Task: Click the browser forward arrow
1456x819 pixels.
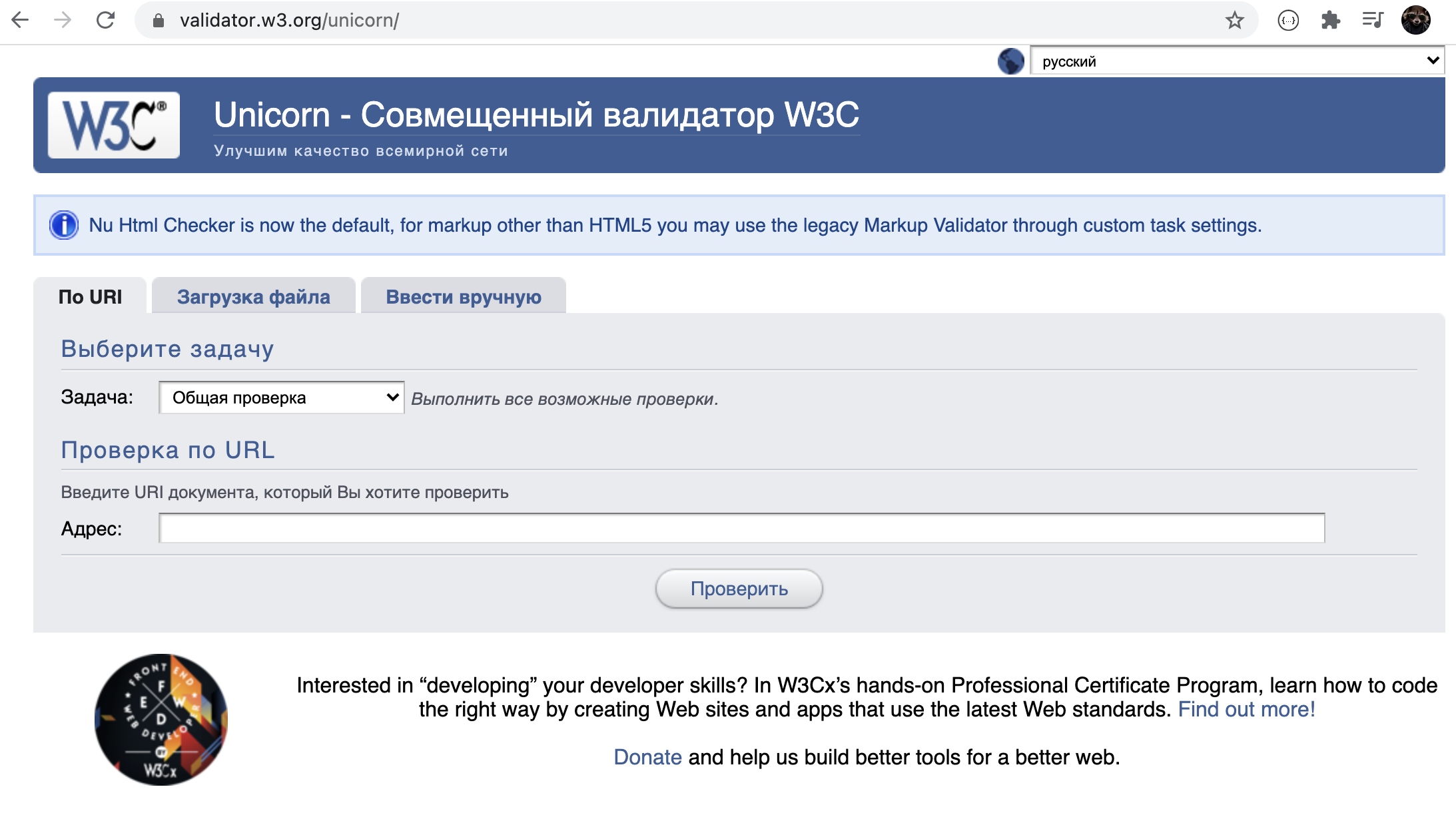Action: 63,21
